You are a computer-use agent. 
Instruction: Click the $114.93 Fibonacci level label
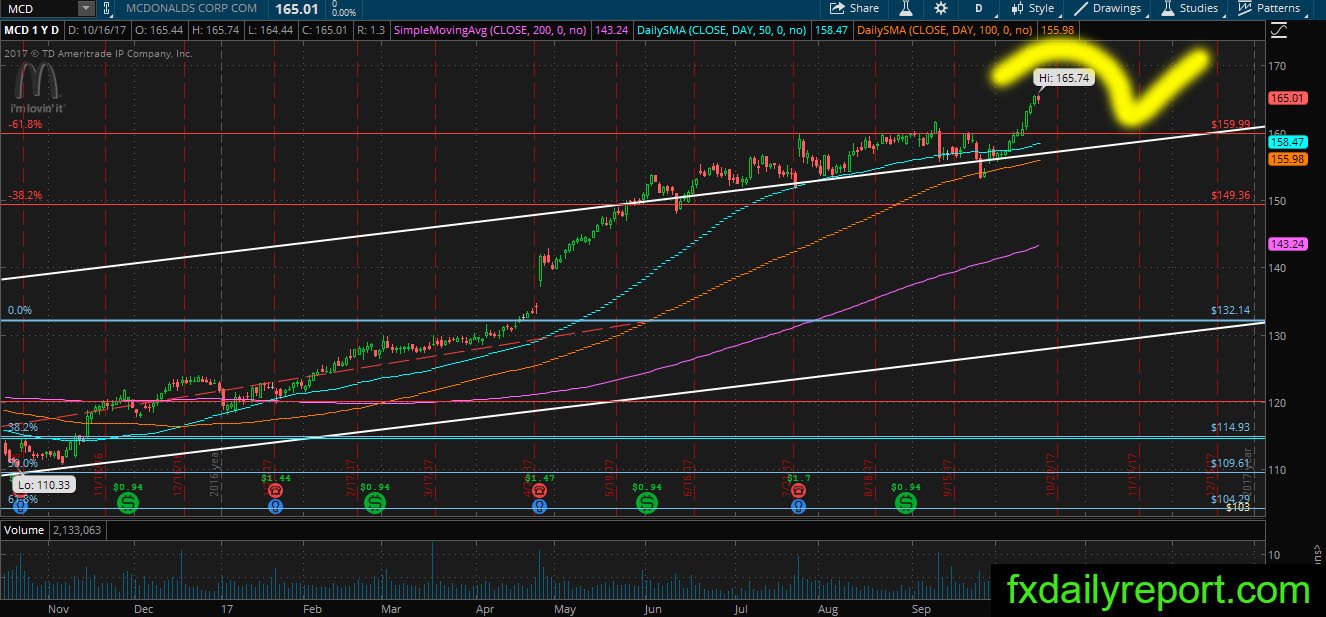pyautogui.click(x=1230, y=427)
